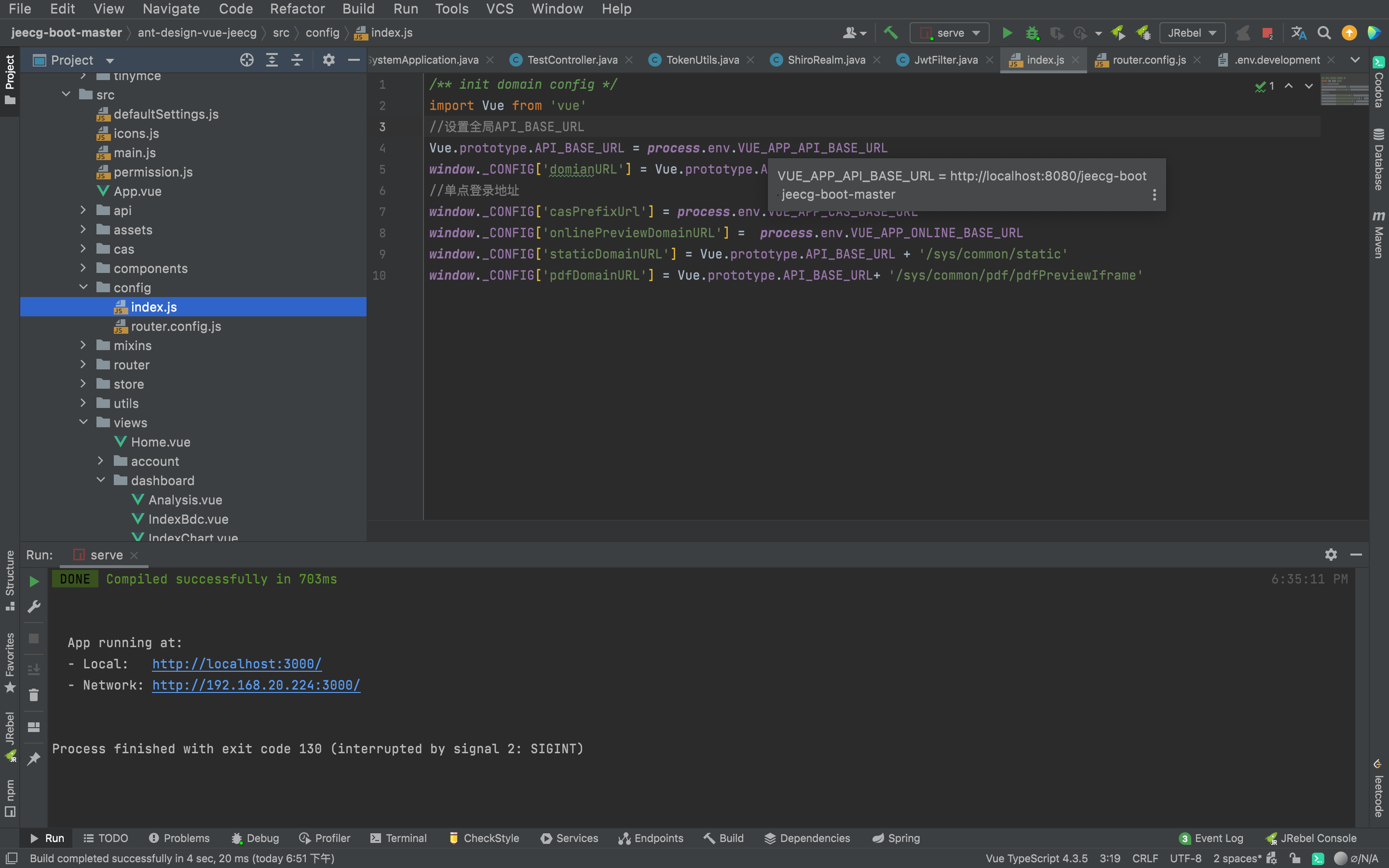Screen dimensions: 1389x868
Task: Select opened file target icon in Project panel
Action: [x=247, y=60]
